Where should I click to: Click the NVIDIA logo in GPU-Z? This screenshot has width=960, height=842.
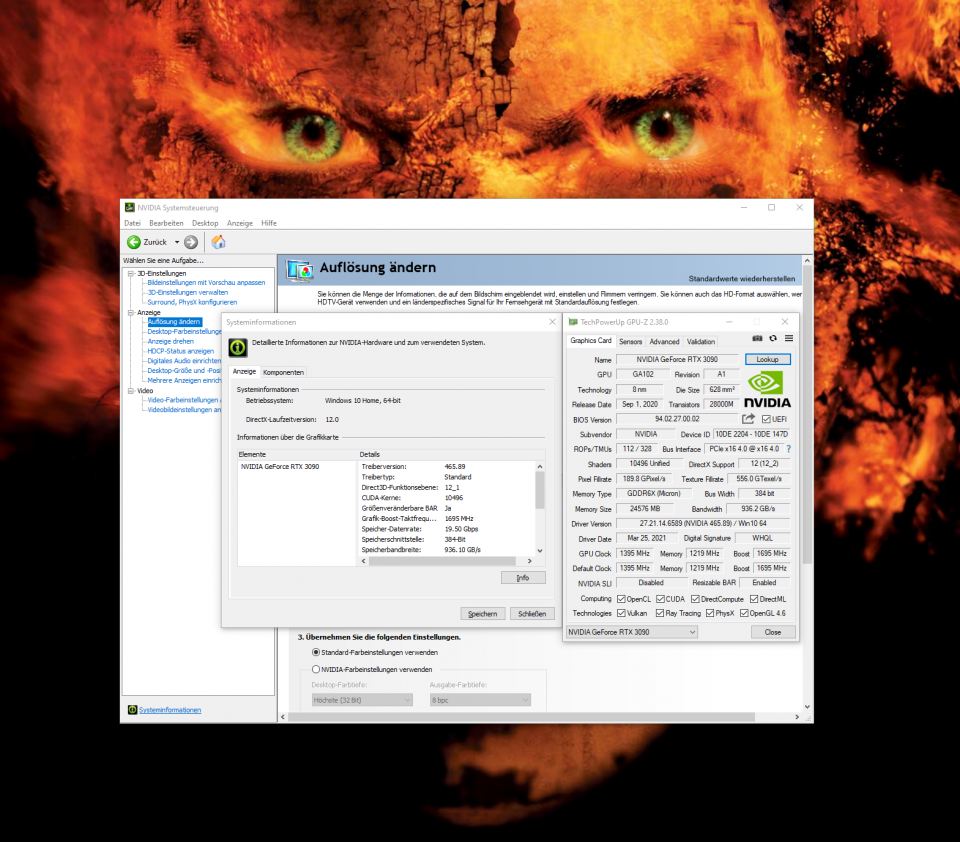(x=767, y=391)
